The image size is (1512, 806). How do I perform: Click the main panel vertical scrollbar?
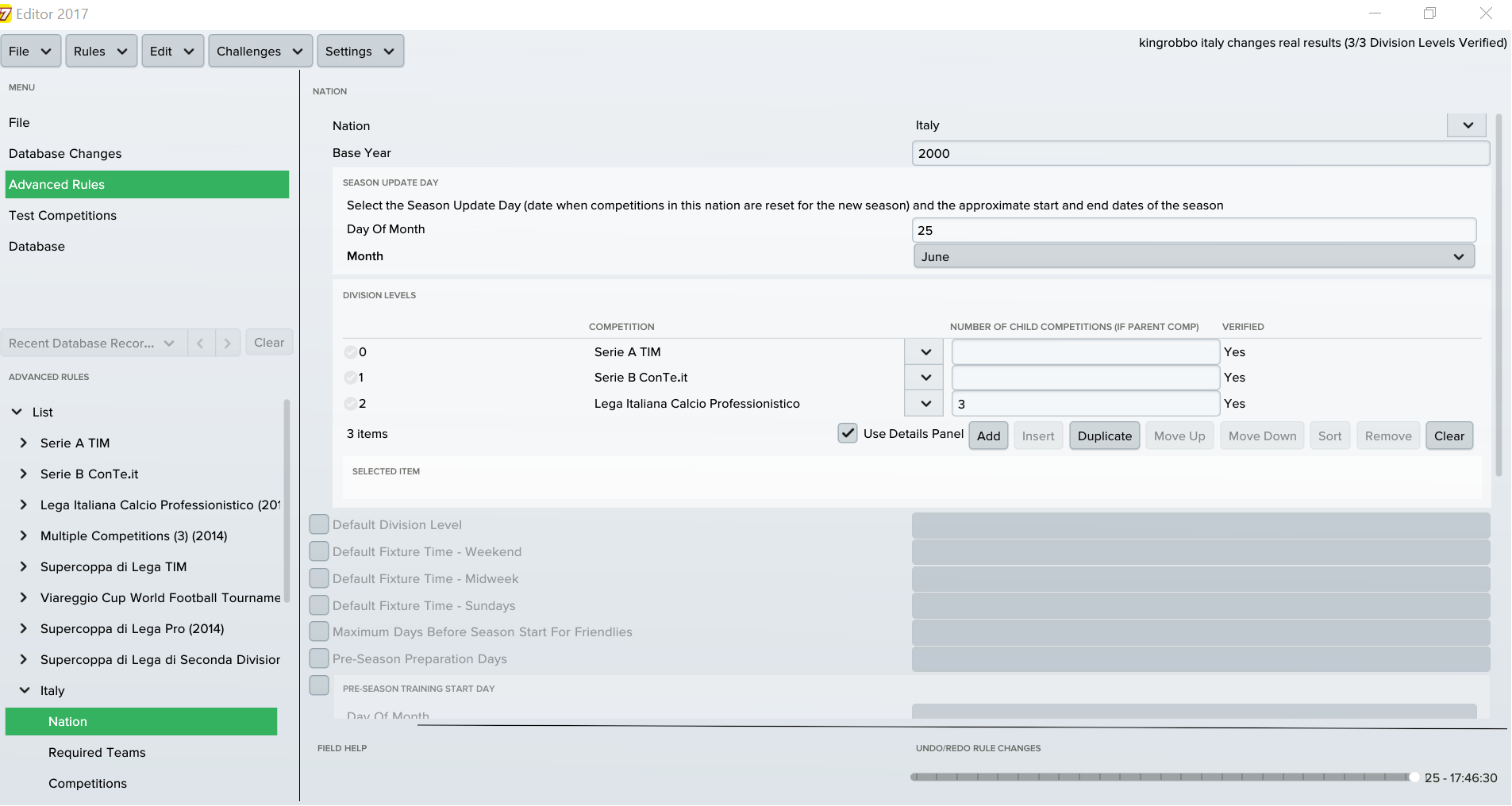click(1499, 295)
